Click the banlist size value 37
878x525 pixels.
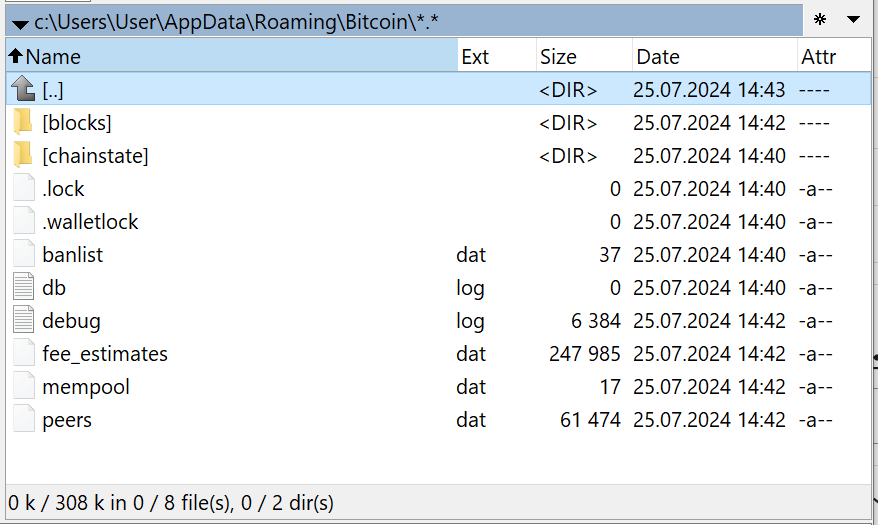coord(610,255)
